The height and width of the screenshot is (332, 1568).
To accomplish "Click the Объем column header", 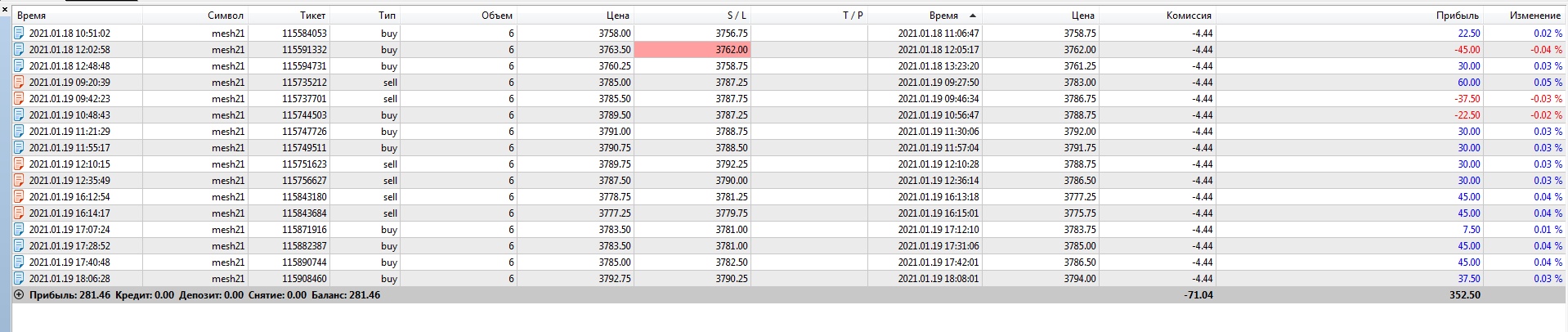I will [x=496, y=16].
